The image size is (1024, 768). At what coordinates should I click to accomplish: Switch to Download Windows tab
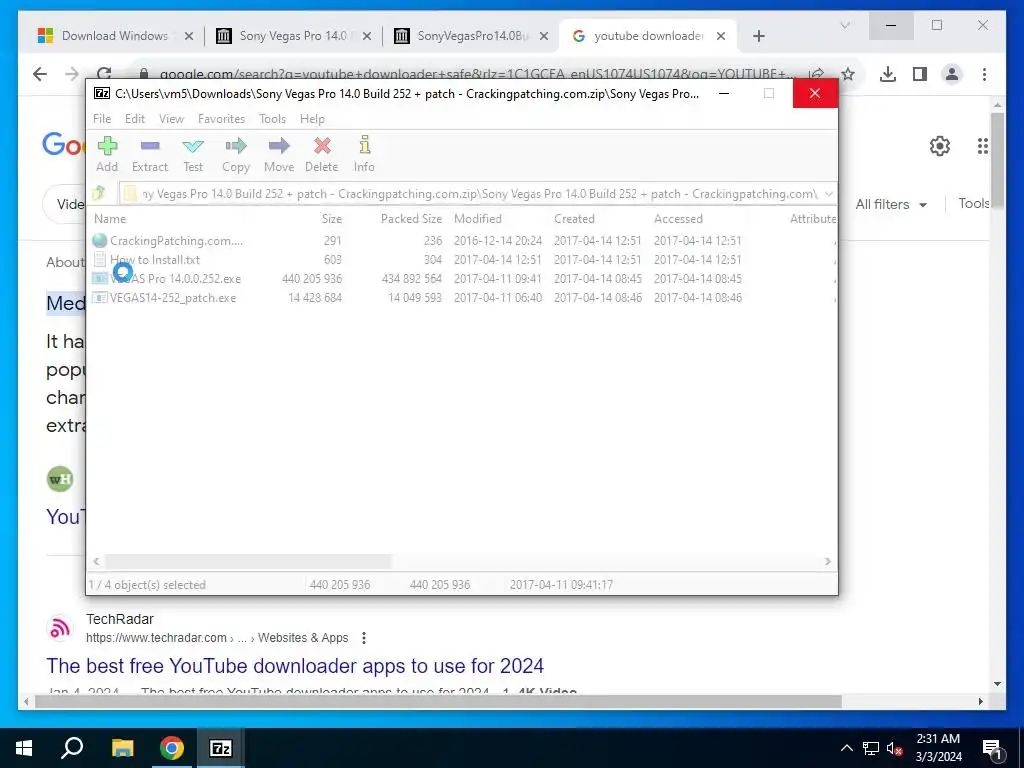[x=115, y=36]
